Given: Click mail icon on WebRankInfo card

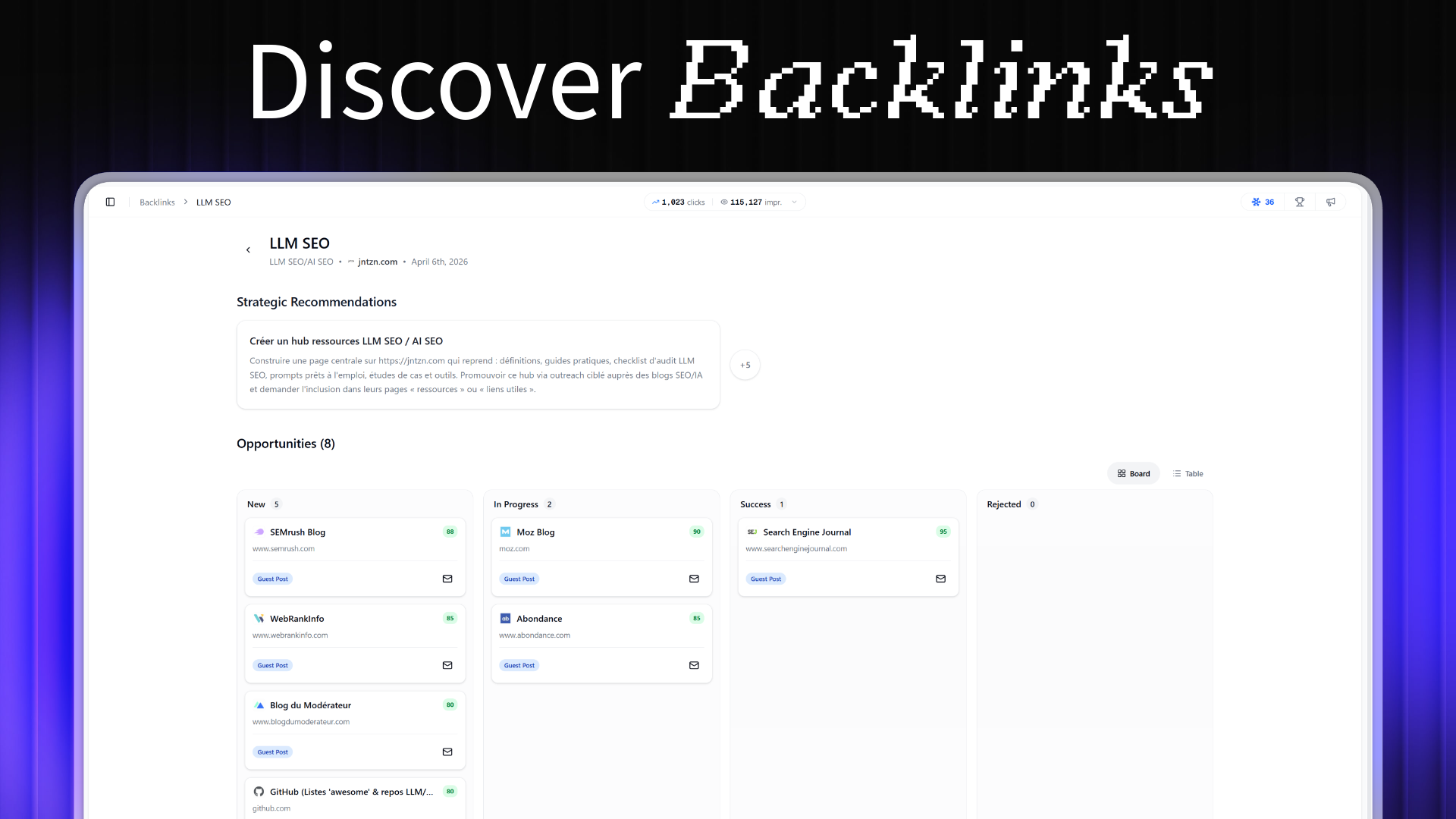Looking at the screenshot, I should coord(447,665).
